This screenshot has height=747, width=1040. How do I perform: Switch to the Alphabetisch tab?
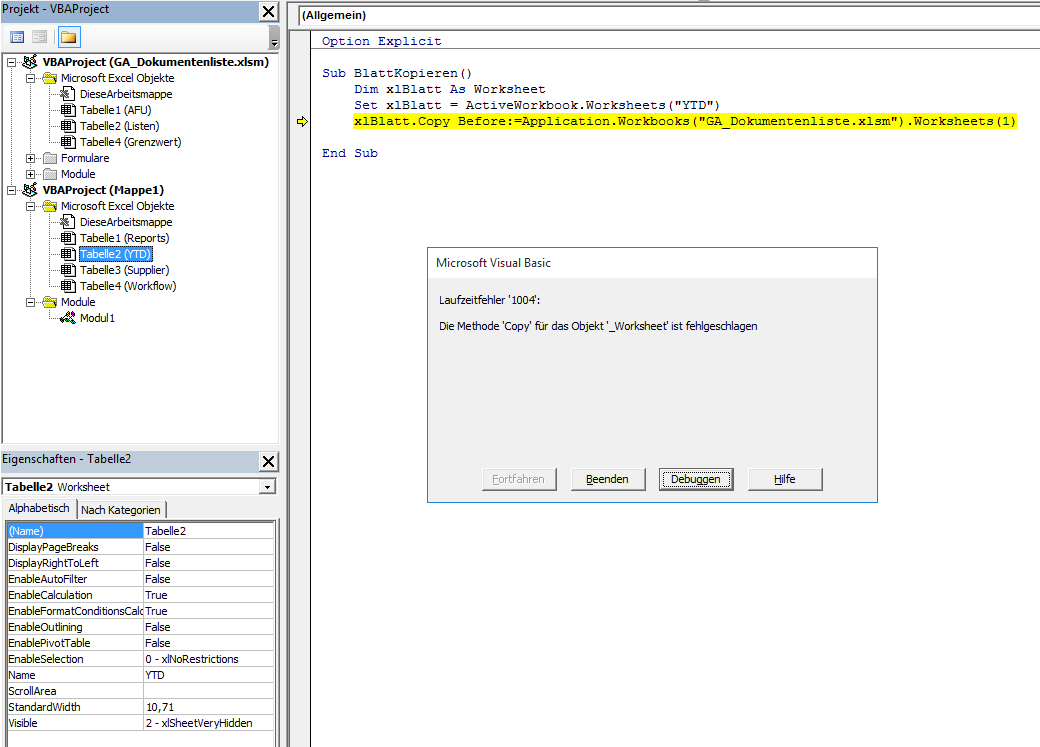pos(39,509)
